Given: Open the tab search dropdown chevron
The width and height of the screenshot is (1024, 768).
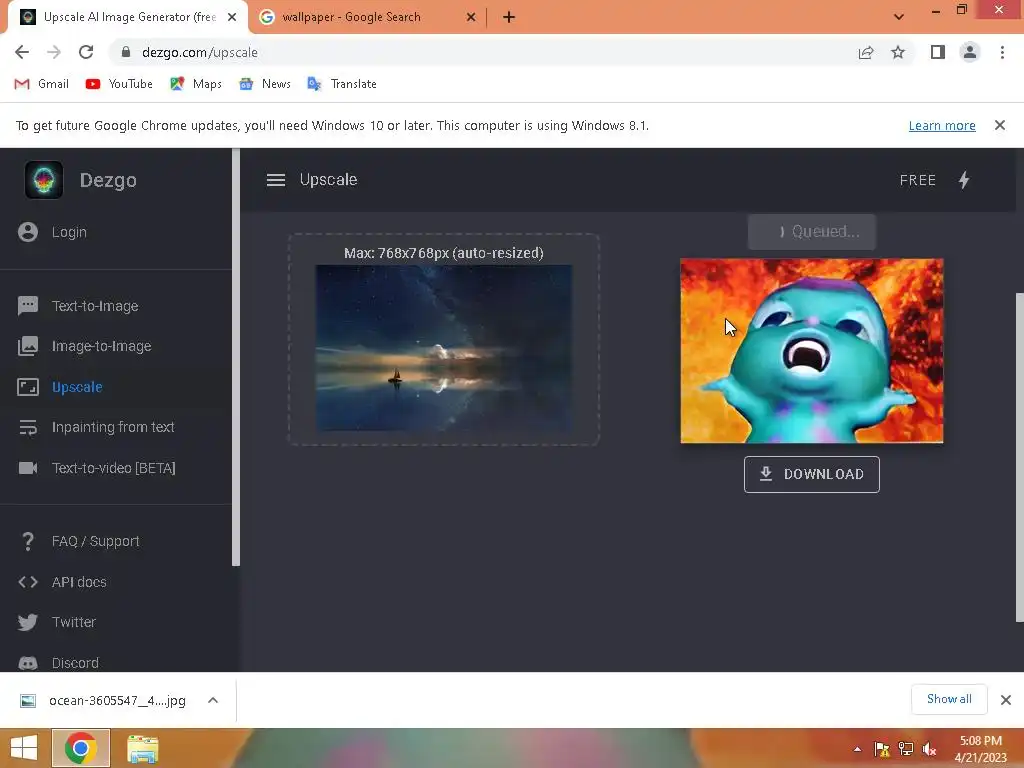Looking at the screenshot, I should (x=899, y=17).
